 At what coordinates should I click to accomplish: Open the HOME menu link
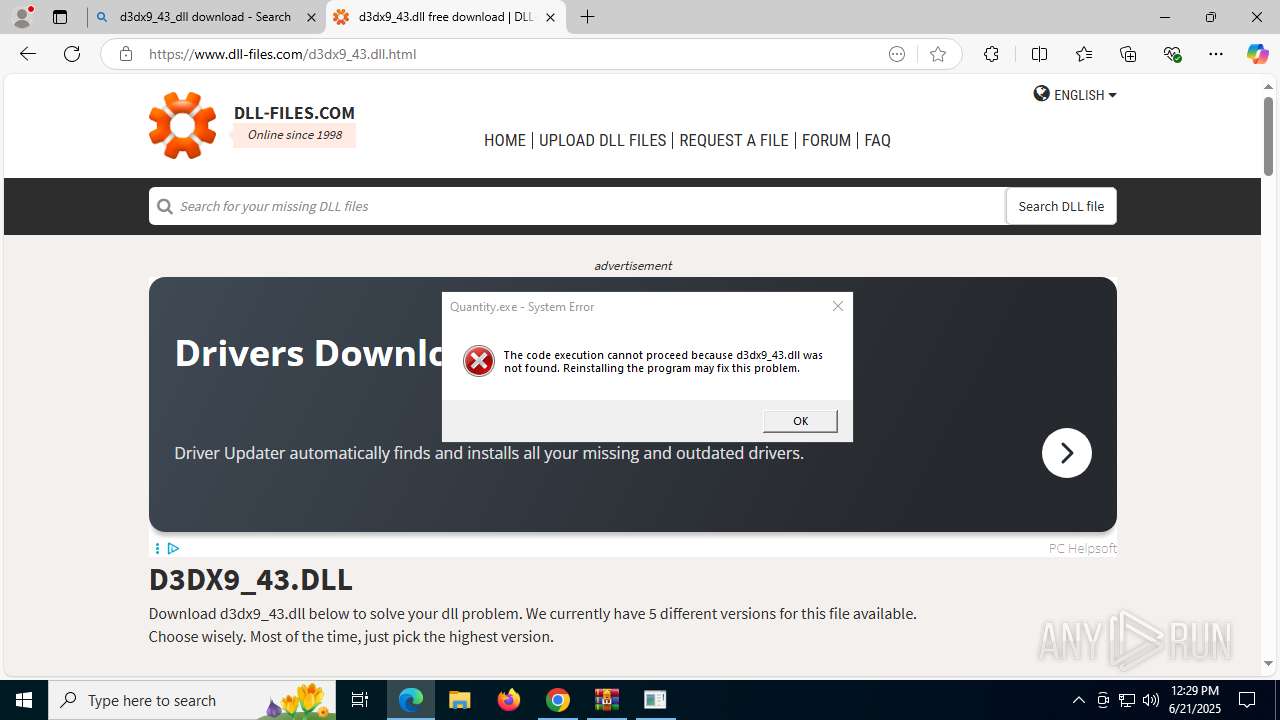click(x=505, y=140)
